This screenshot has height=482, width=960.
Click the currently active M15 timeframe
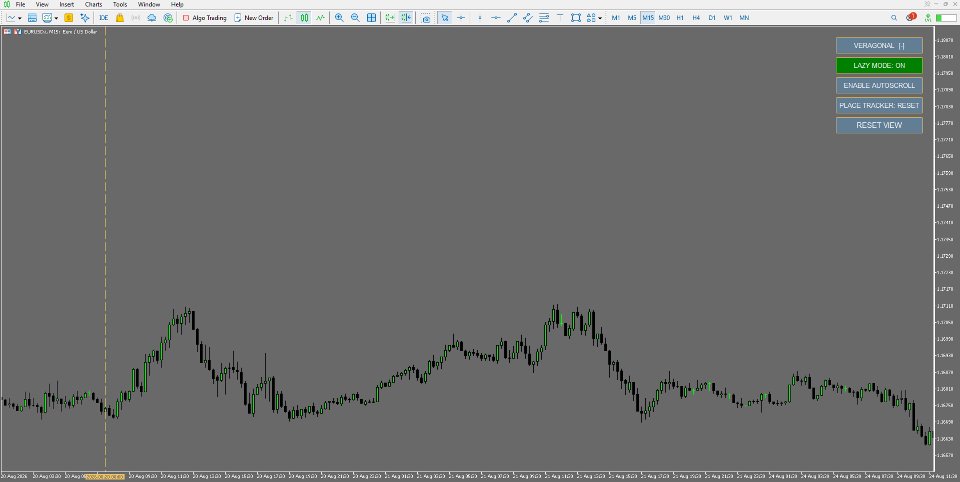coord(648,18)
